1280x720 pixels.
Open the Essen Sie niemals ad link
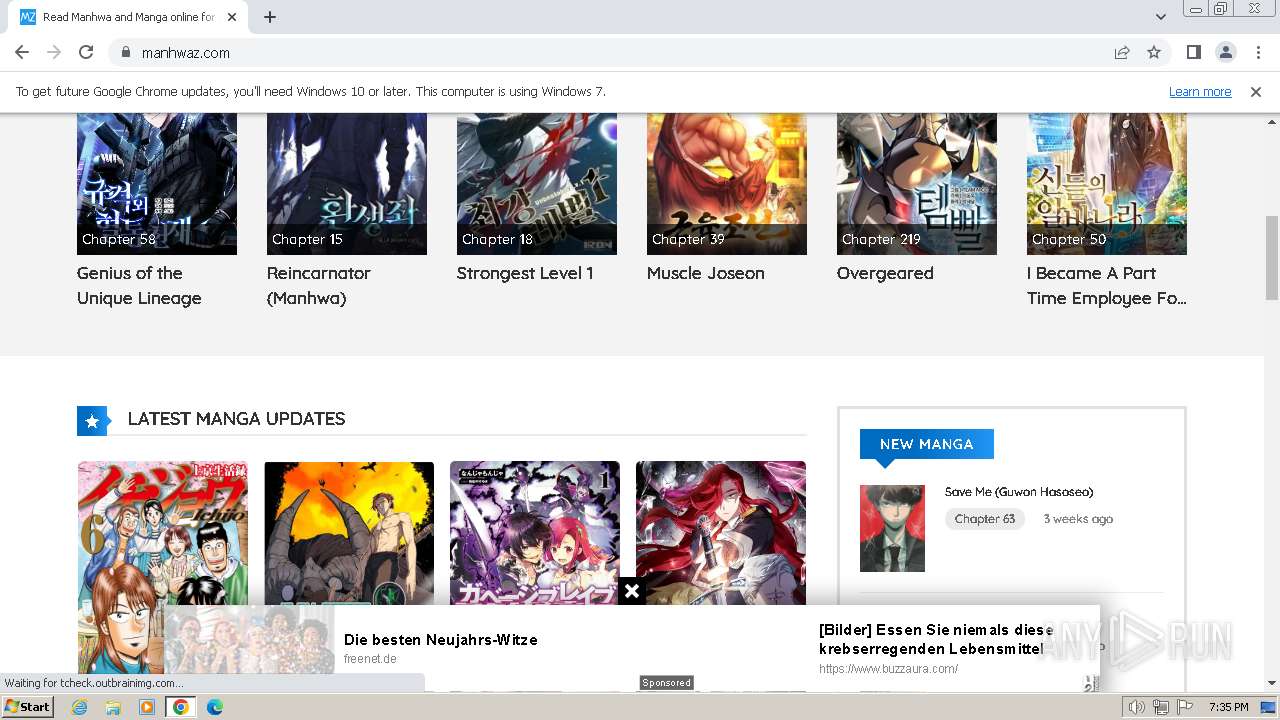(936, 639)
